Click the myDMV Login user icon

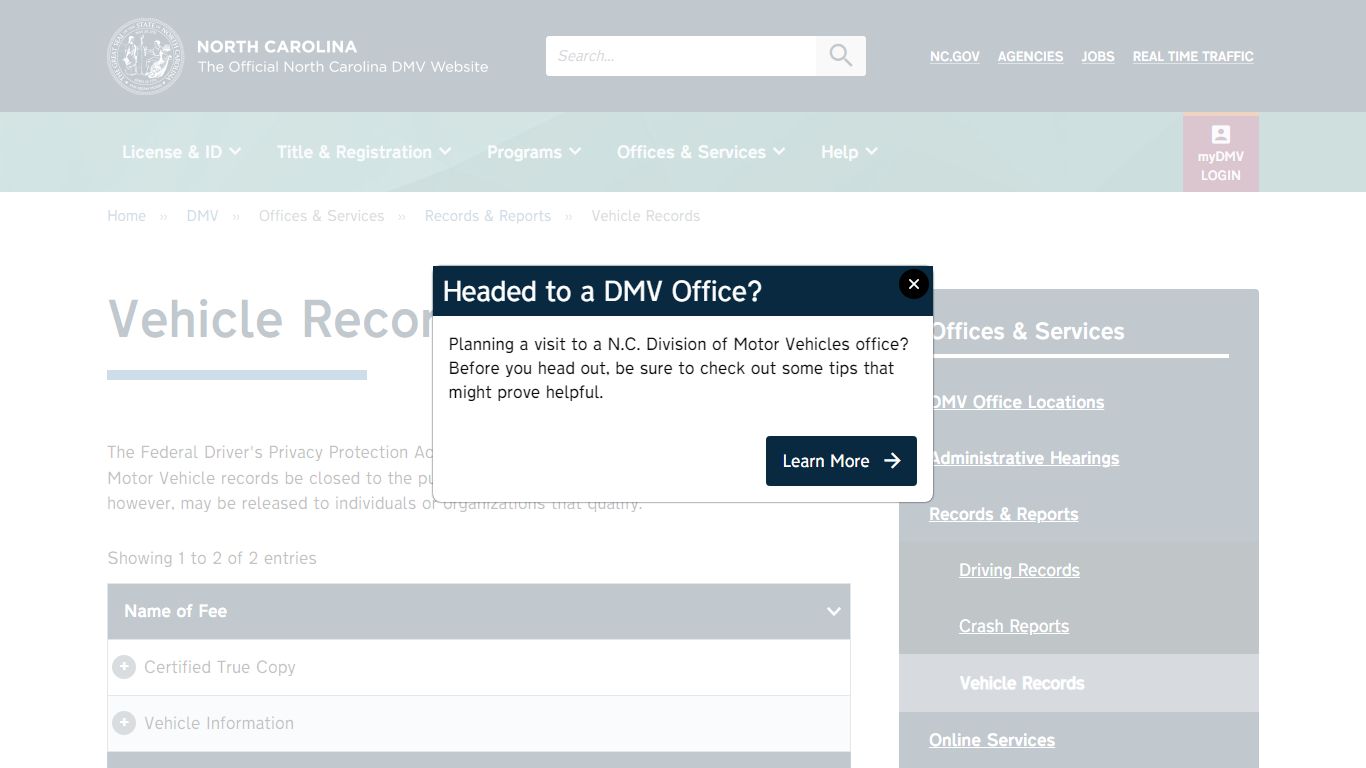[x=1221, y=135]
